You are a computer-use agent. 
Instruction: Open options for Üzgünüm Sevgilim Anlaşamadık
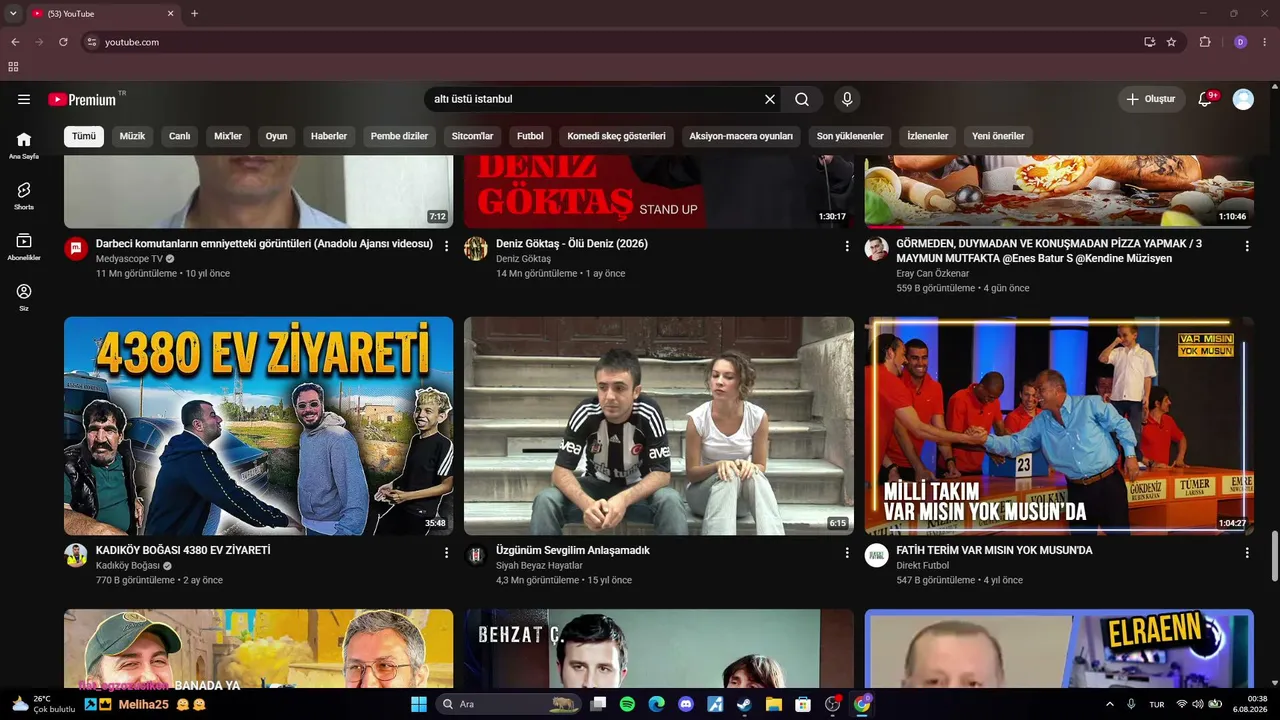pyautogui.click(x=847, y=552)
